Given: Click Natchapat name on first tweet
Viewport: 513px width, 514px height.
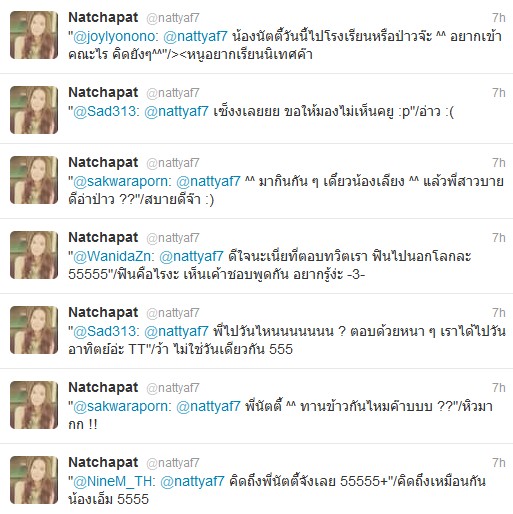Looking at the screenshot, I should point(103,18).
